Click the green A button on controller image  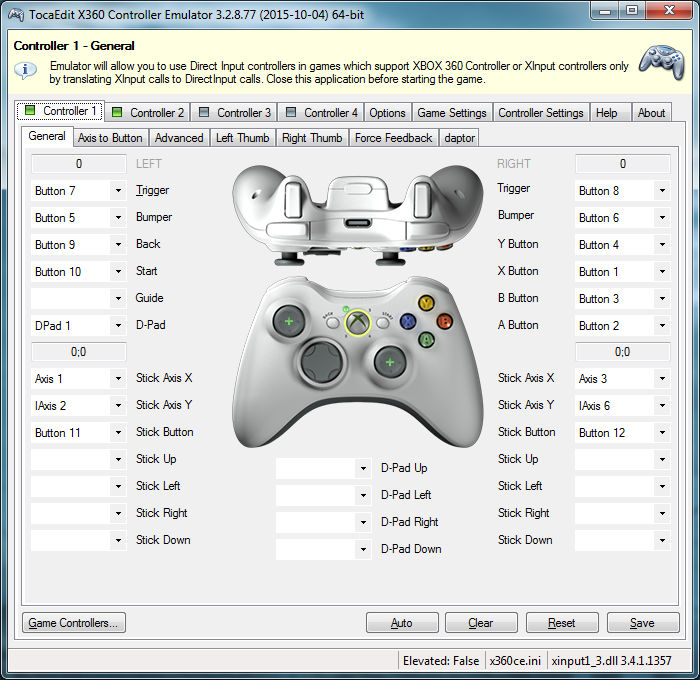click(x=426, y=340)
